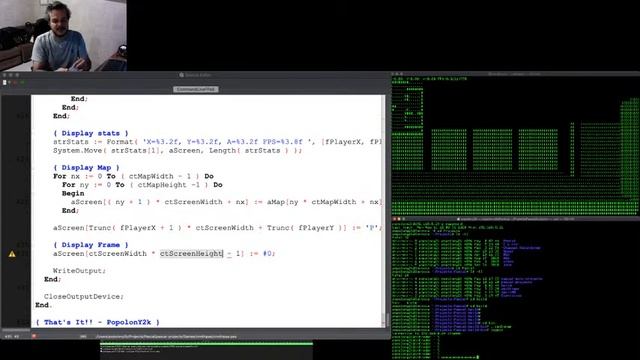
Task: Click the green icon in the editor toolbar
Action: 22,82
